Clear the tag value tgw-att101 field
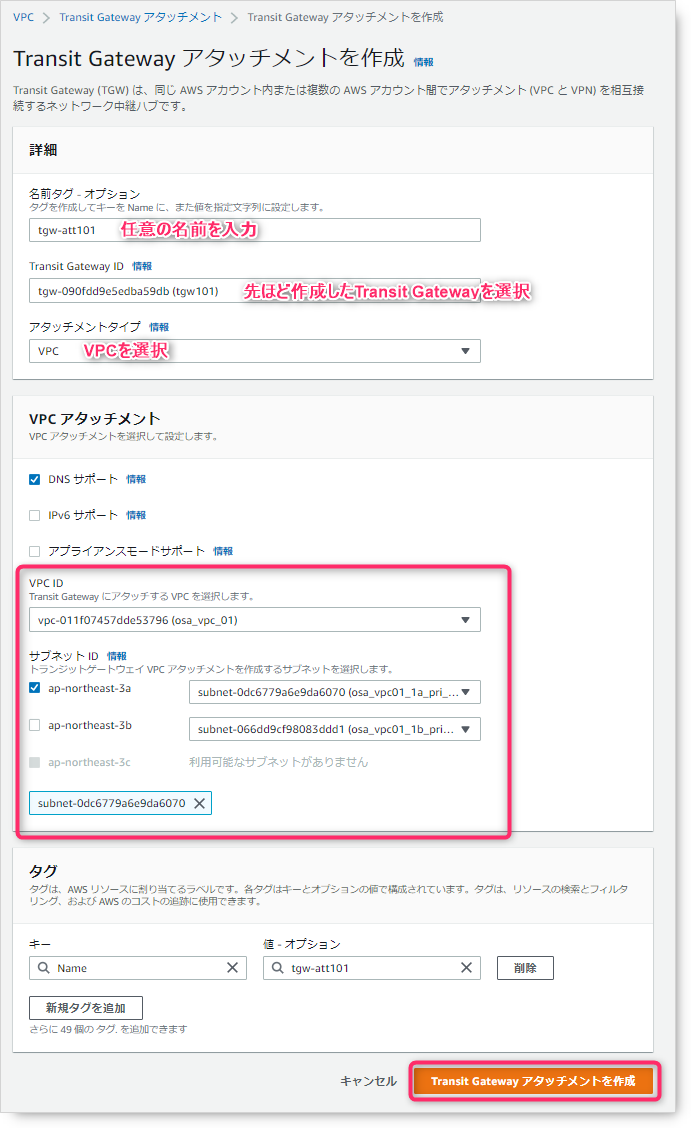This screenshot has width=691, height=1128. 467,968
